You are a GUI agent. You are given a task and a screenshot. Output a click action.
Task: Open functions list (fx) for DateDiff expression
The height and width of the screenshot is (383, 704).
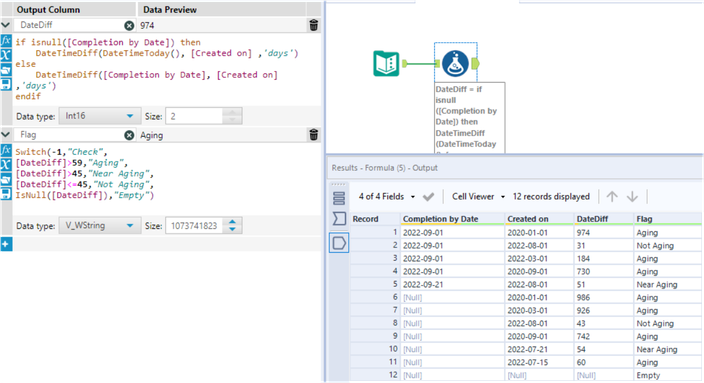6,41
